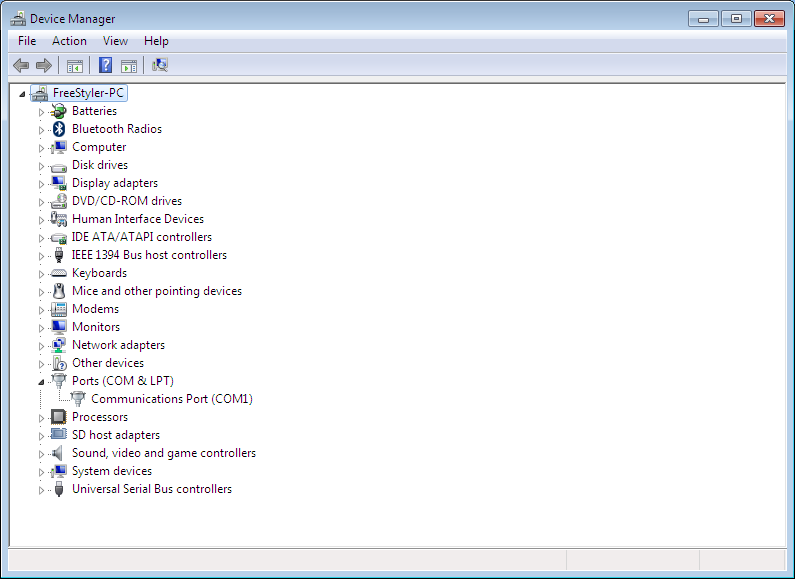Expand the Modems node arrow
This screenshot has width=796, height=579.
pyautogui.click(x=41, y=310)
